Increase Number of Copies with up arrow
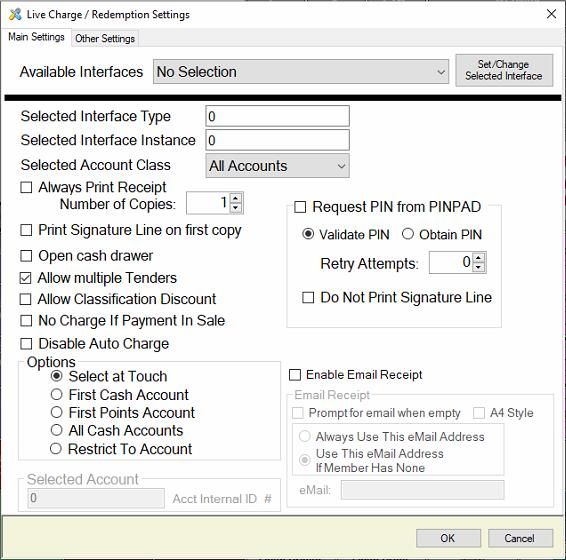566x560 pixels. pos(236,198)
